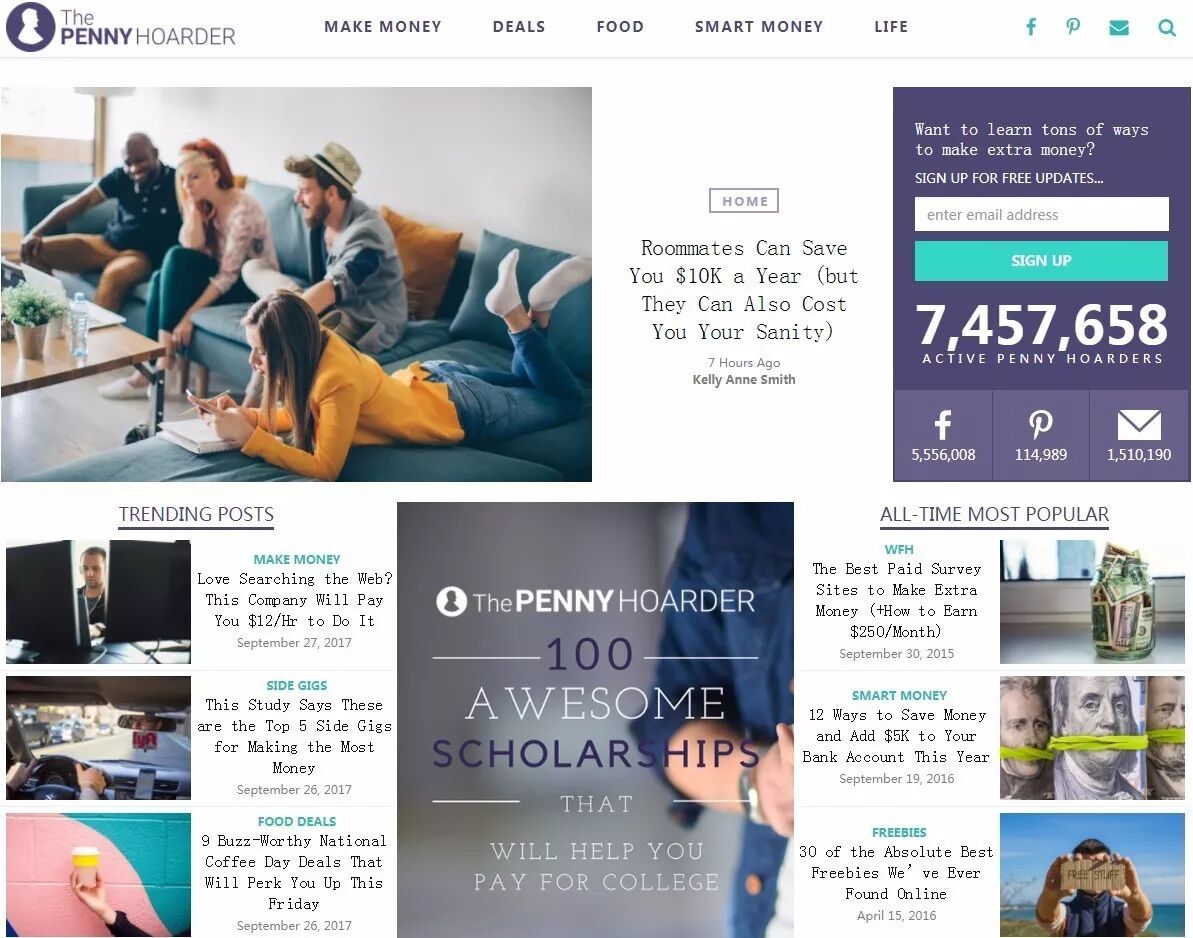Open the Life navigation item

click(x=891, y=27)
